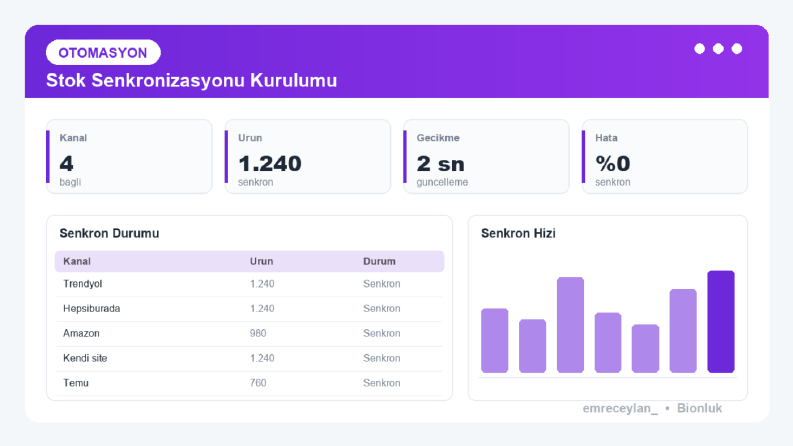The image size is (793, 446).
Task: Select the 'Senkron Hizi' chart heading
Action: click(x=518, y=233)
